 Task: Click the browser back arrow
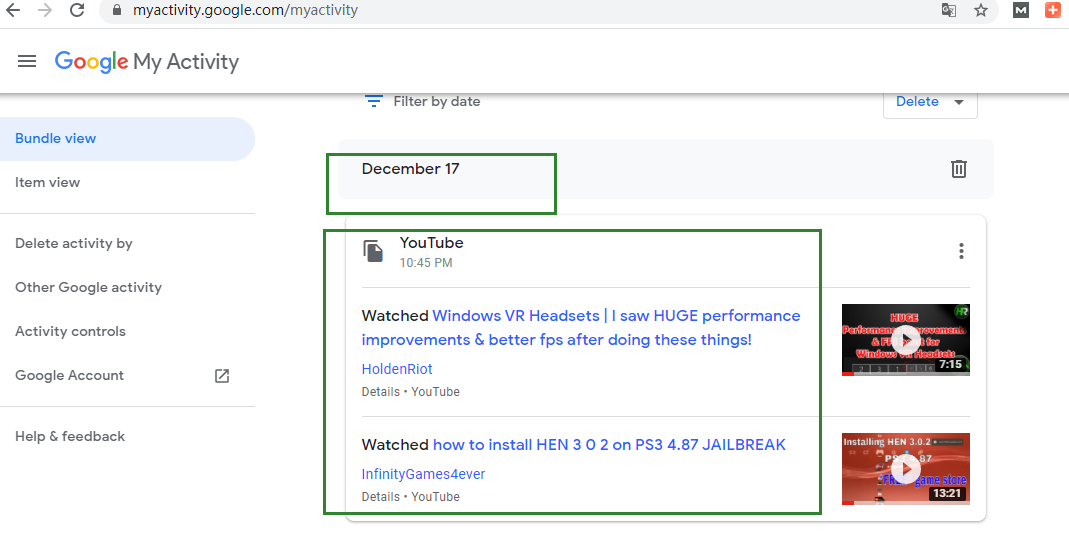pyautogui.click(x=13, y=11)
